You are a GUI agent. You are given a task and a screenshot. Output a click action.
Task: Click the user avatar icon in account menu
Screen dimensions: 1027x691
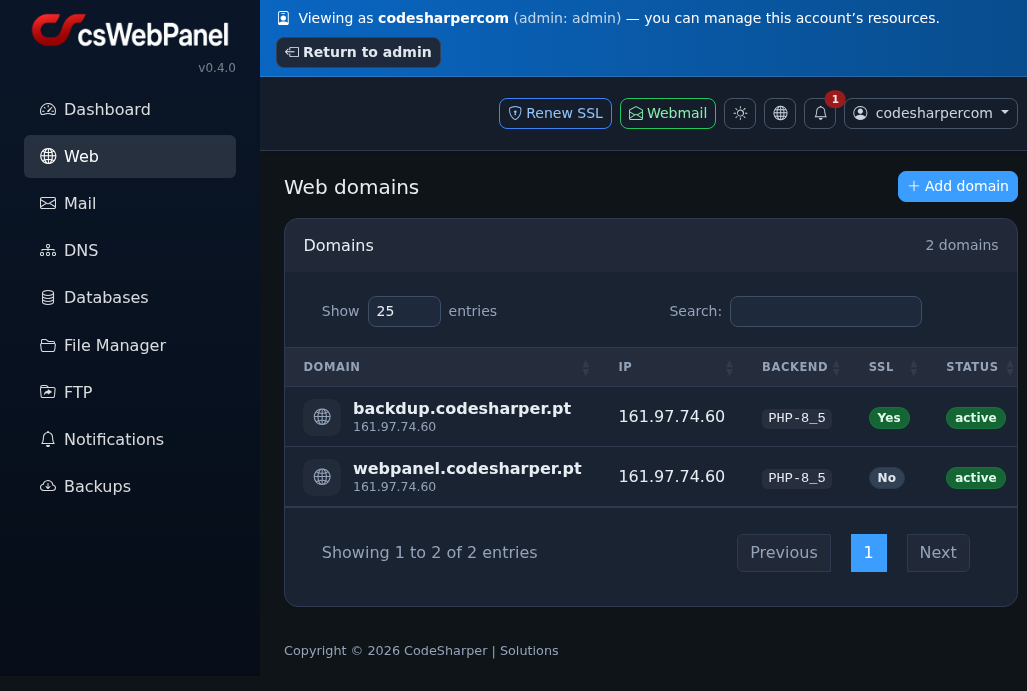click(861, 113)
